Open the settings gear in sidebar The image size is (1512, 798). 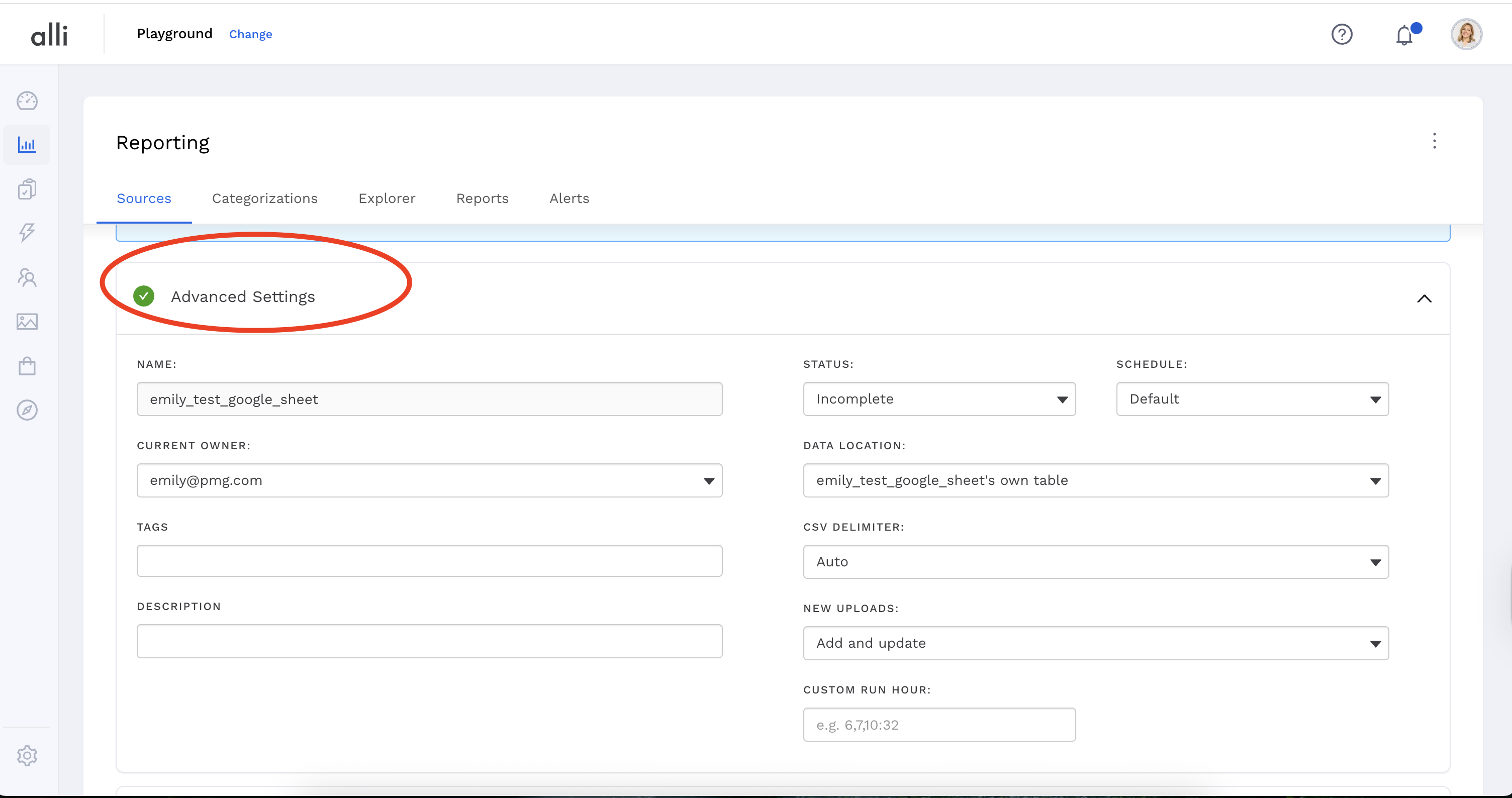[x=27, y=756]
